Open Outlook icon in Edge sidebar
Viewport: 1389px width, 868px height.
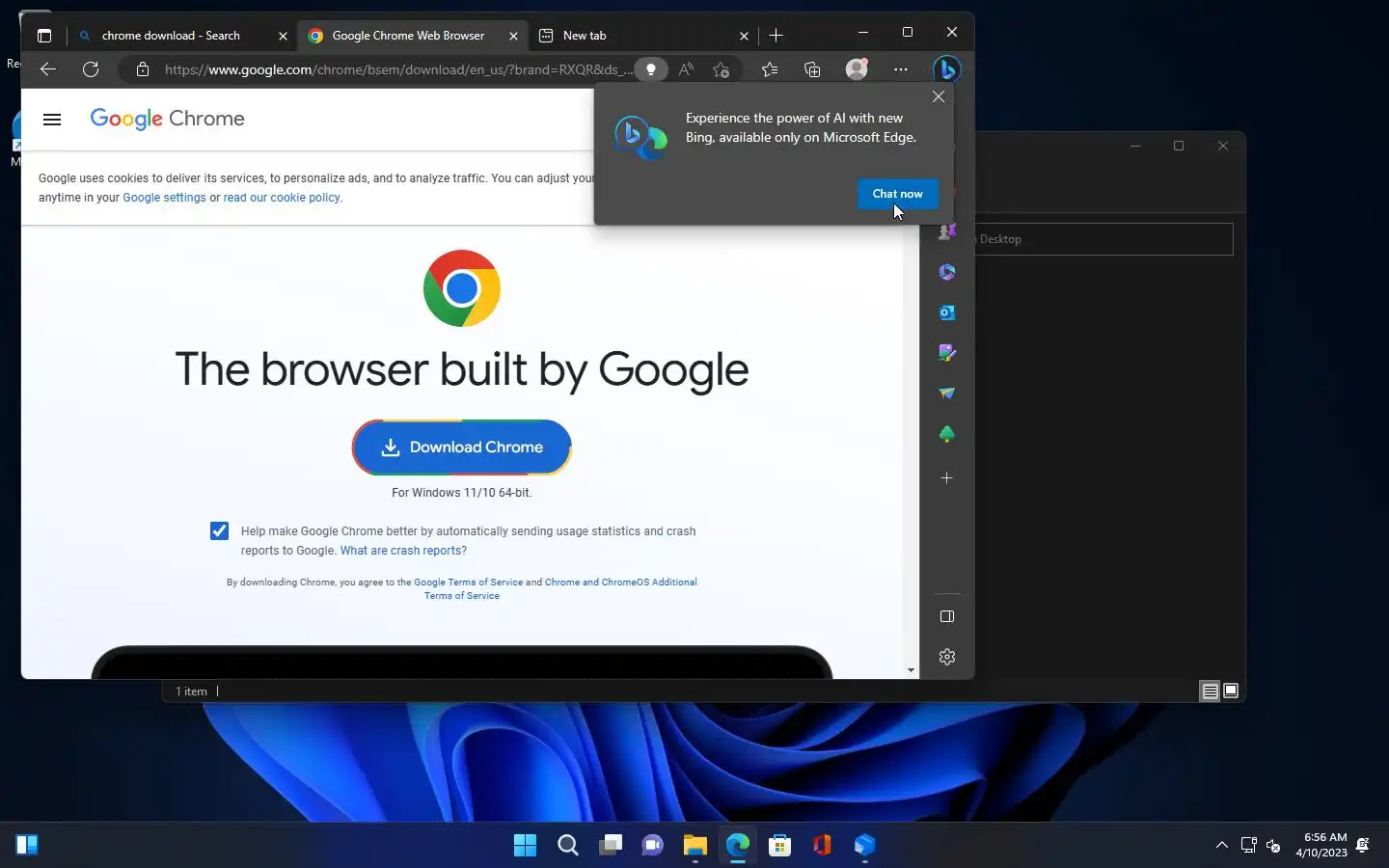tap(947, 312)
